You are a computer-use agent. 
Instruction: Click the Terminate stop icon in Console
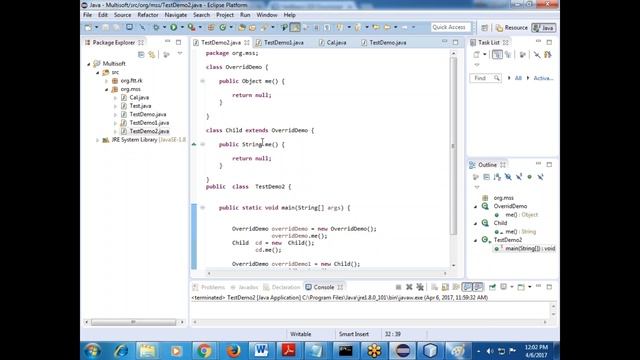coord(398,287)
